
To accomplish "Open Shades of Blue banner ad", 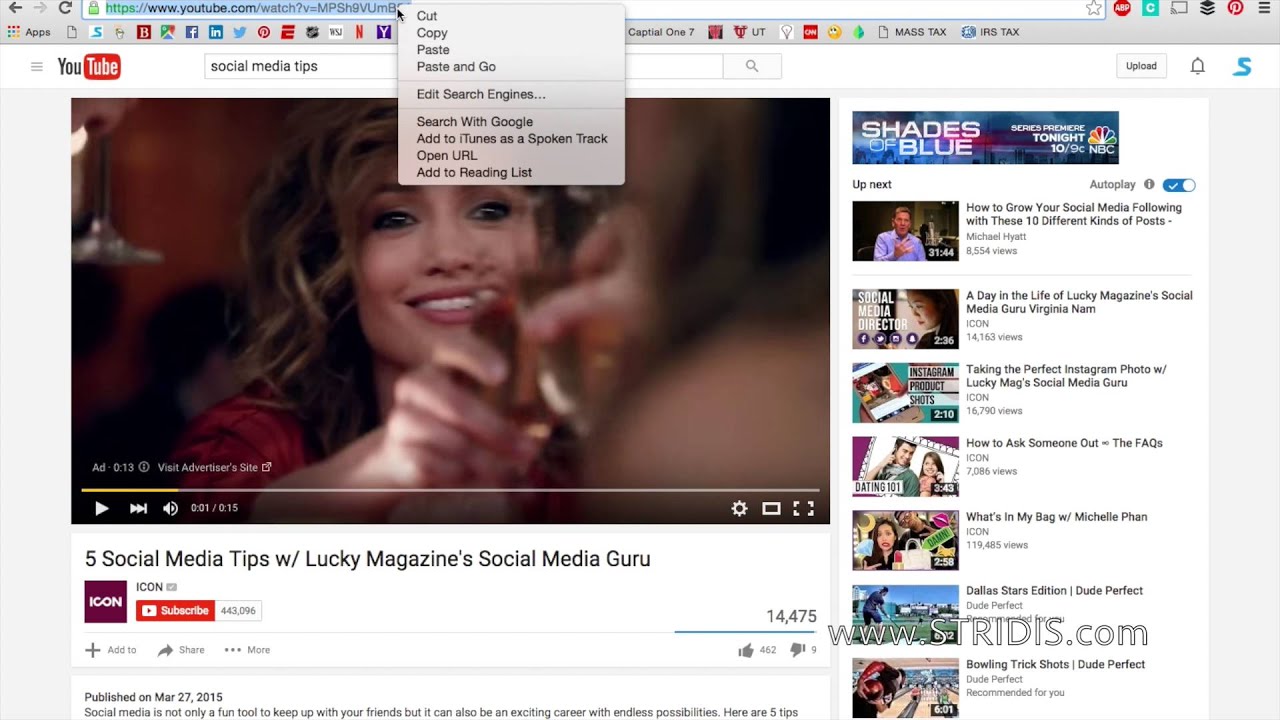I will tap(985, 137).
